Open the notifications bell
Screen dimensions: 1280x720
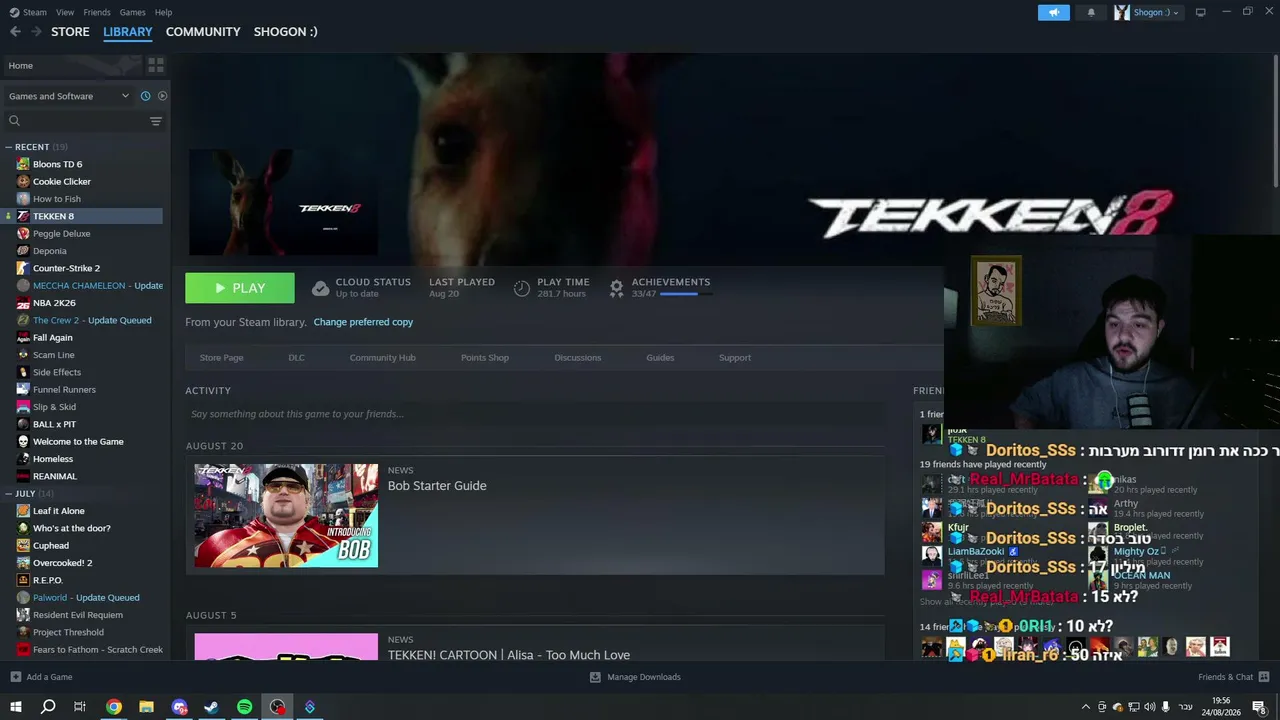point(1091,12)
